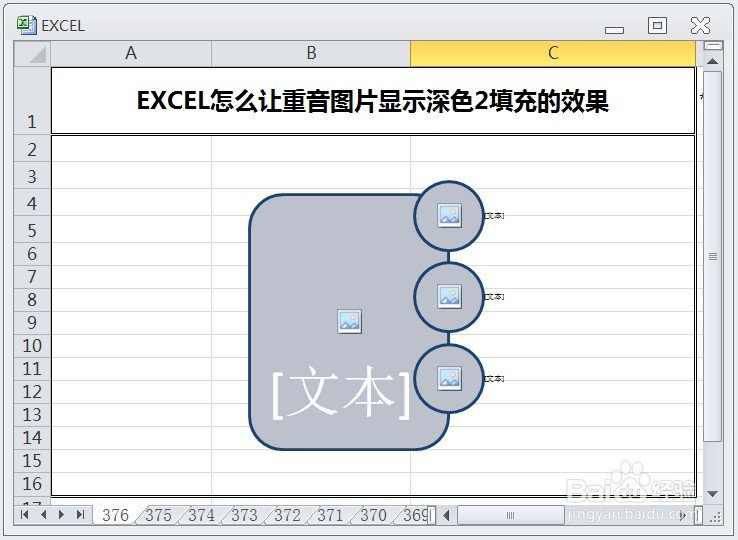Select row 2 header
Viewport: 738px width, 540px height.
coord(32,149)
